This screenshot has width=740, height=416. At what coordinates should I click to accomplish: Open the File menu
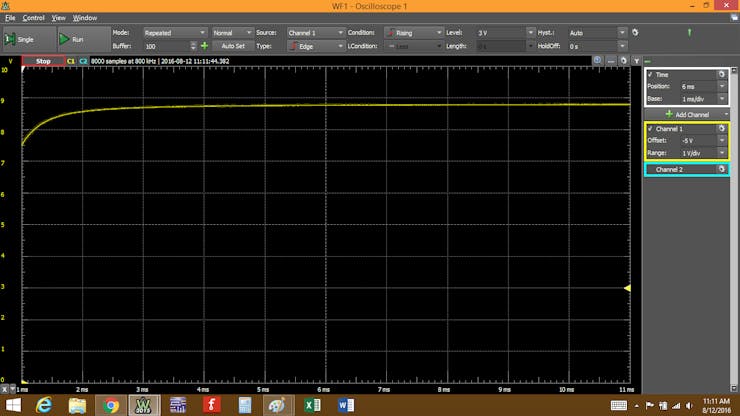pos(10,18)
